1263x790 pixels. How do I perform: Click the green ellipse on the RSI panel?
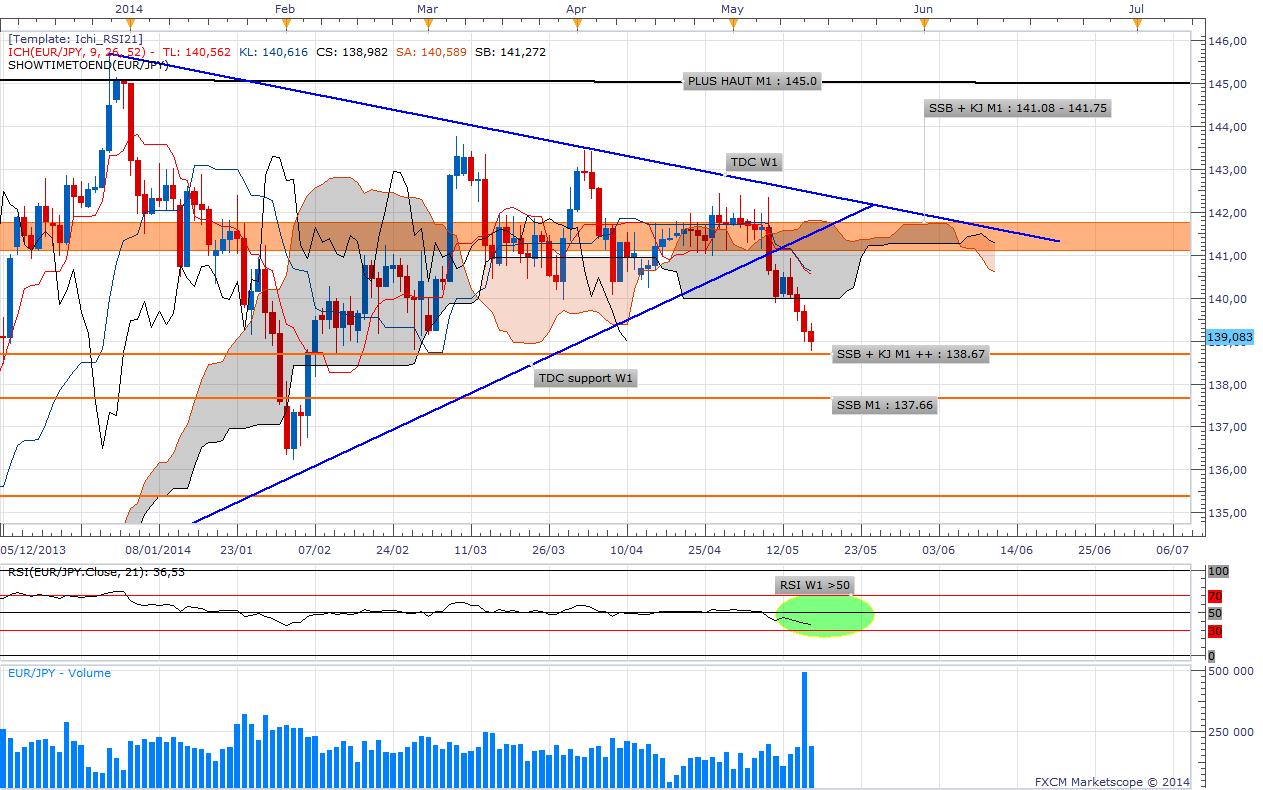click(825, 614)
